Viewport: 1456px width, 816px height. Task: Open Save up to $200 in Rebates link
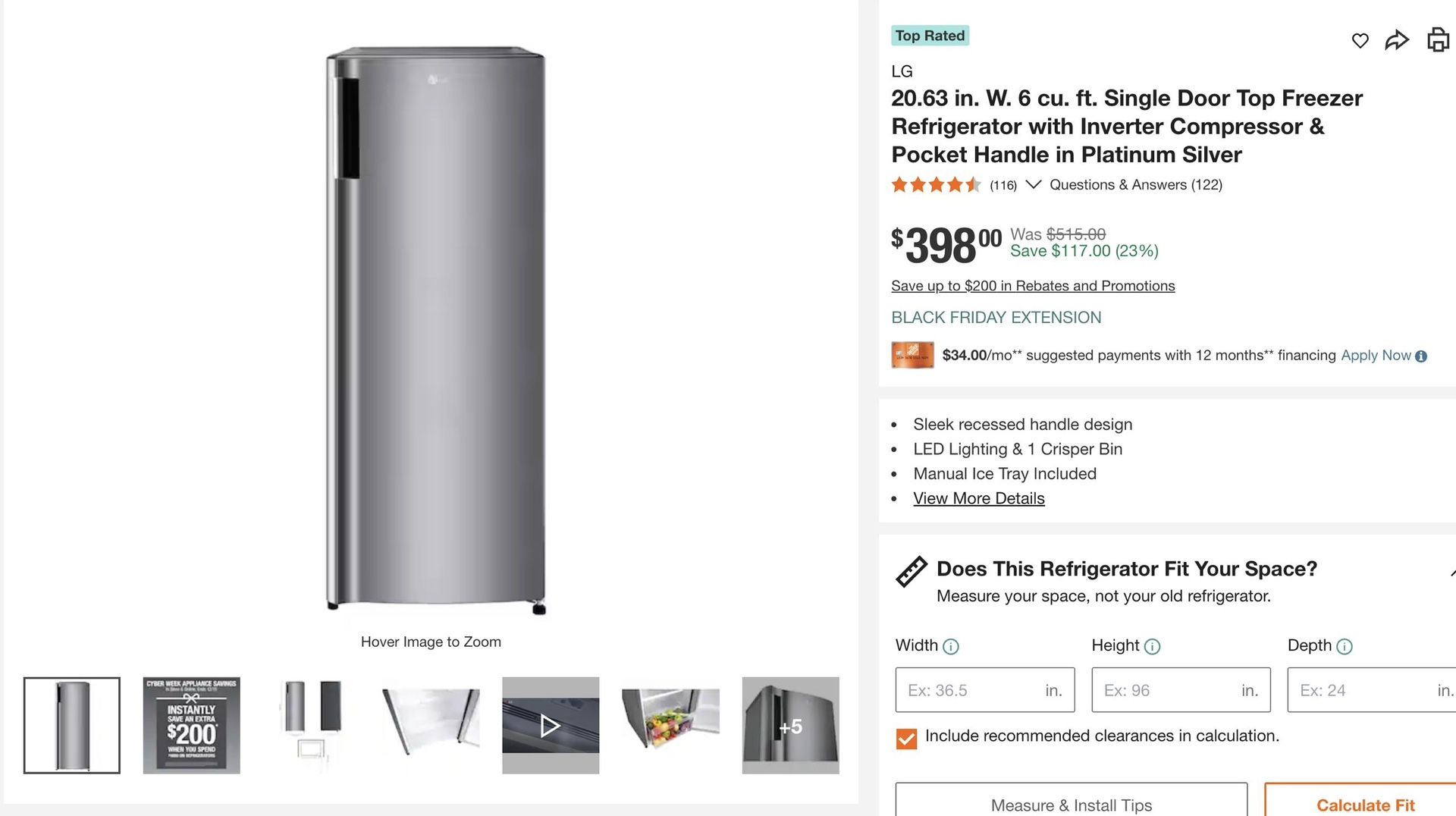(1033, 286)
